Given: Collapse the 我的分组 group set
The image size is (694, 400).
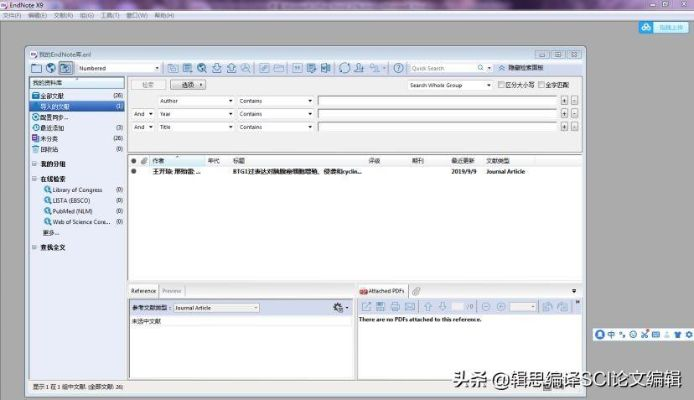Looking at the screenshot, I should pyautogui.click(x=34, y=164).
